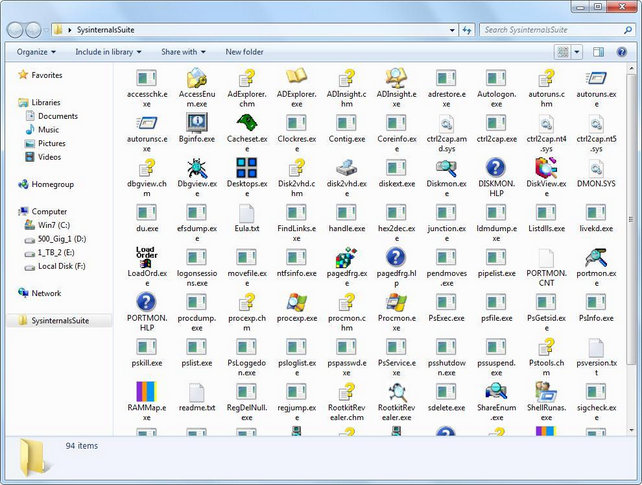Click the Forward navigation button
Image resolution: width=642 pixels, height=485 pixels.
[33, 30]
